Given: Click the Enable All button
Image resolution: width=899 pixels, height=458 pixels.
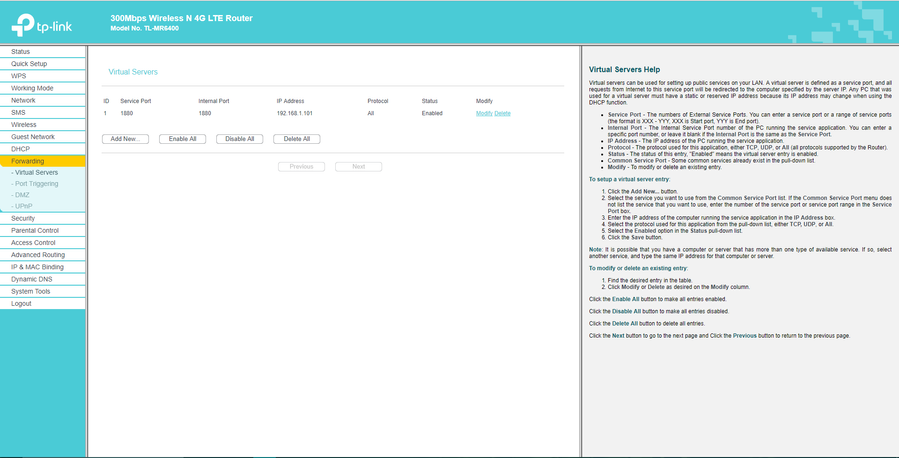Looking at the screenshot, I should coord(182,139).
